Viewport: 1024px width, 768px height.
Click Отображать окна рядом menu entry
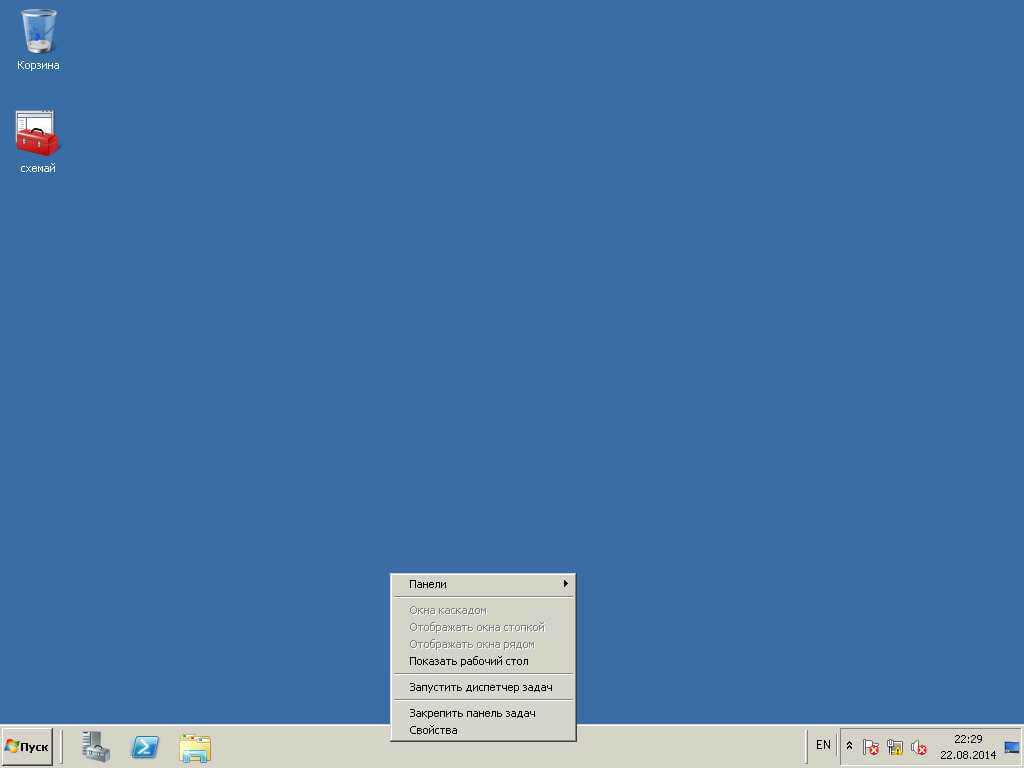point(471,644)
